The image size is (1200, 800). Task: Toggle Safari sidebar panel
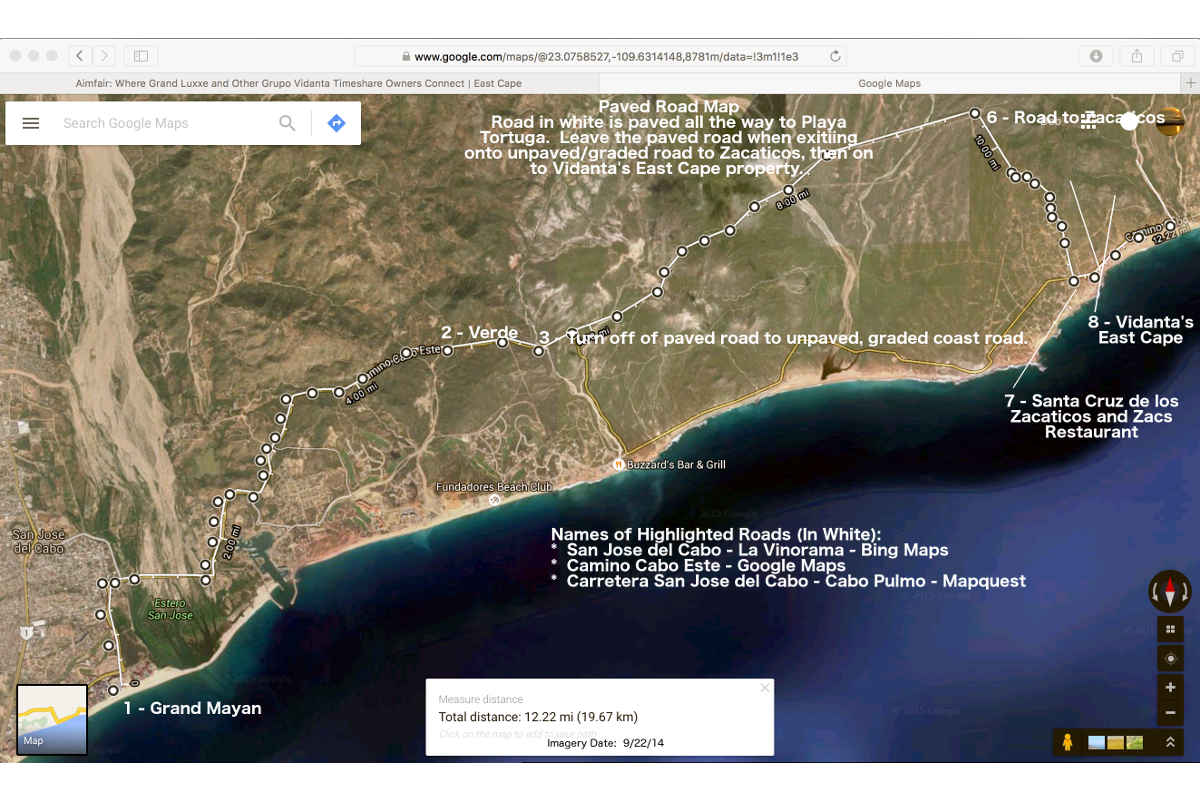pos(140,56)
